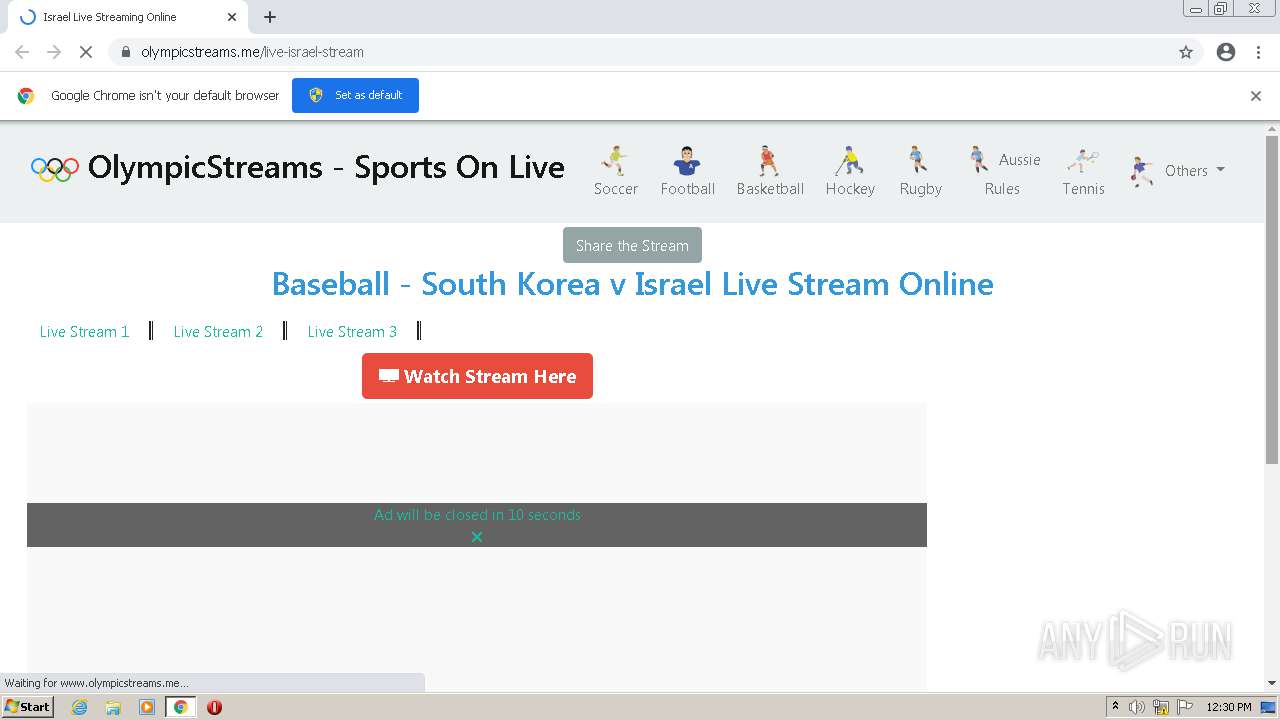Screen dimensions: 1280x720
Task: Close the Israel Live Streaming Online tab
Action: click(232, 17)
